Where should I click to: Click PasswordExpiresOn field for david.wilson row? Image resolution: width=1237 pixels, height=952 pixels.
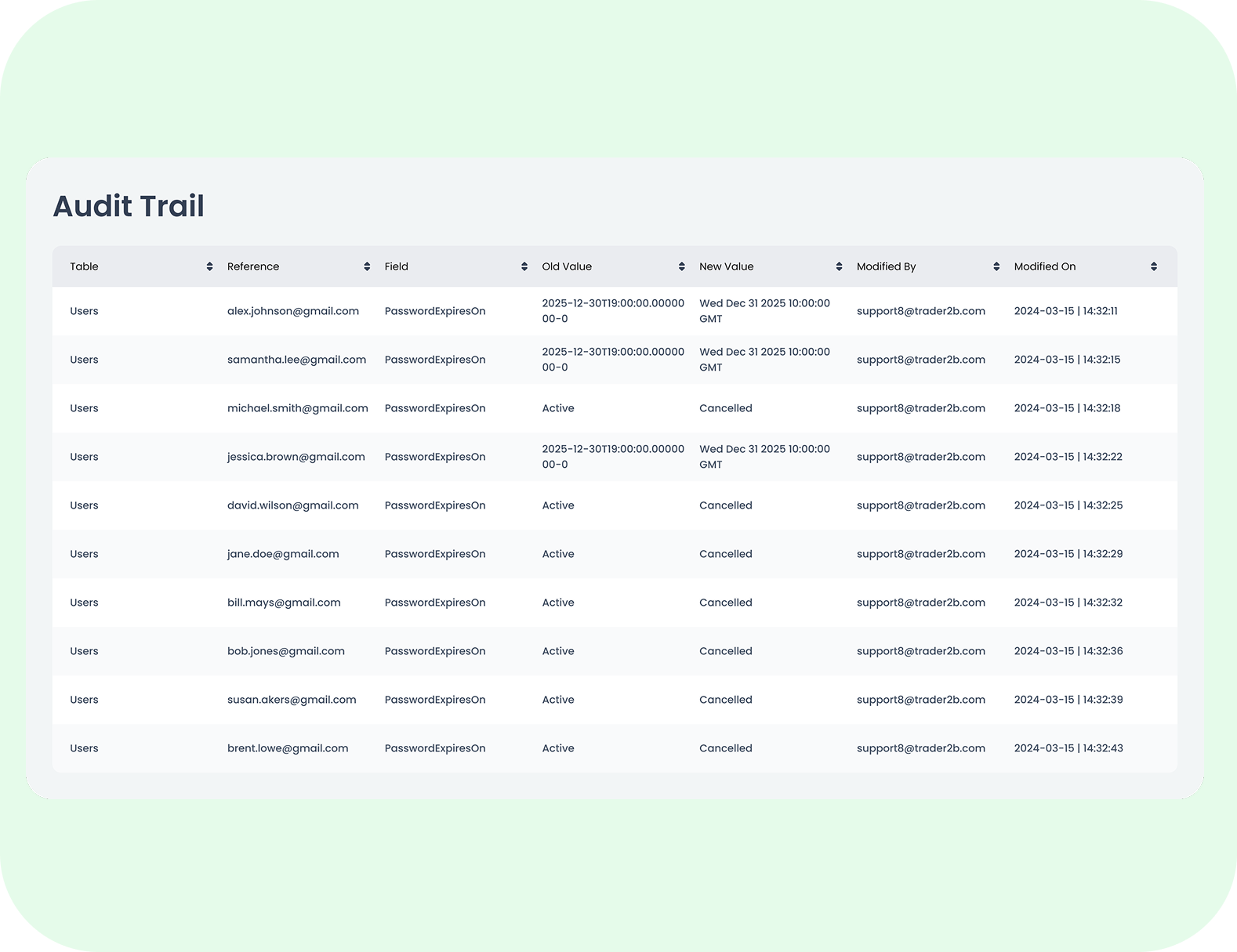(435, 505)
